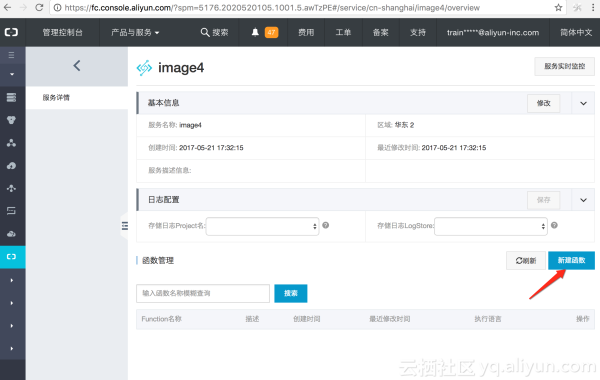The width and height of the screenshot is (600, 380).
Task: Expand the top sidebar down arrow group
Action: tap(11, 74)
